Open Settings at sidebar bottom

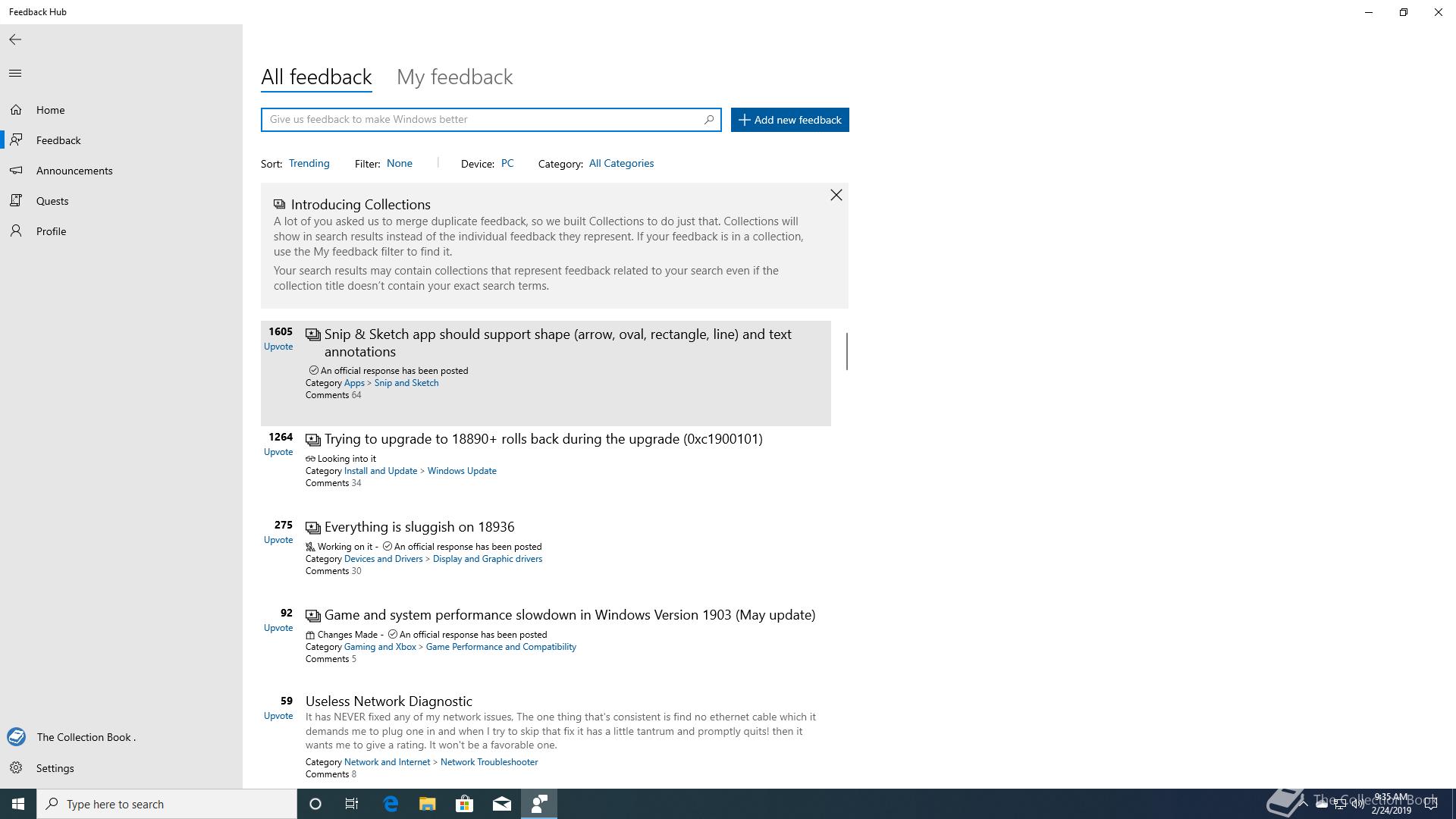point(121,768)
